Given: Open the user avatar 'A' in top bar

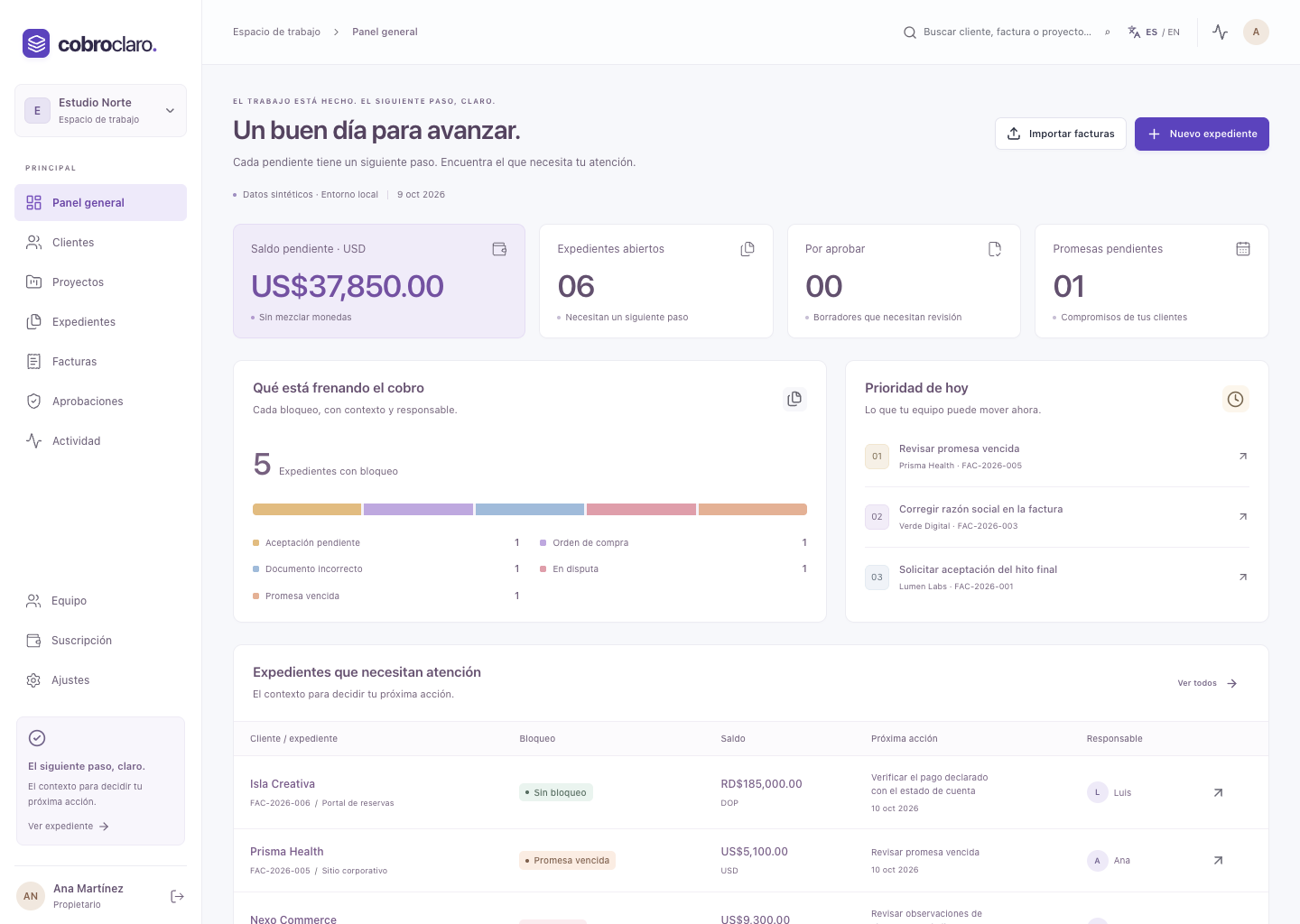Looking at the screenshot, I should (1256, 32).
